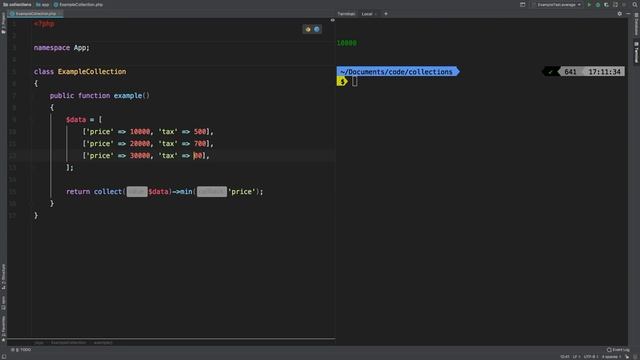The width and height of the screenshot is (640, 360).
Task: Open the Event Log in status bar
Action: point(618,350)
